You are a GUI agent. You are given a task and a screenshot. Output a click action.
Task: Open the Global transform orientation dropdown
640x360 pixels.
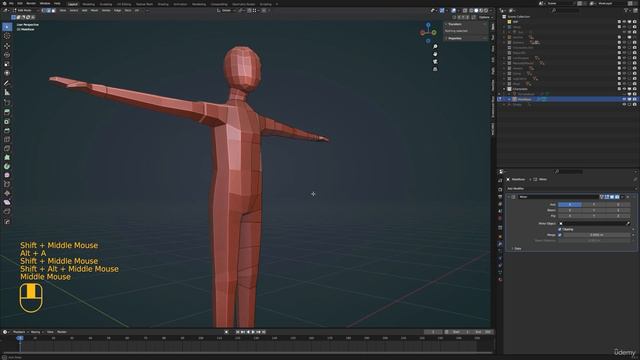pyautogui.click(x=225, y=11)
